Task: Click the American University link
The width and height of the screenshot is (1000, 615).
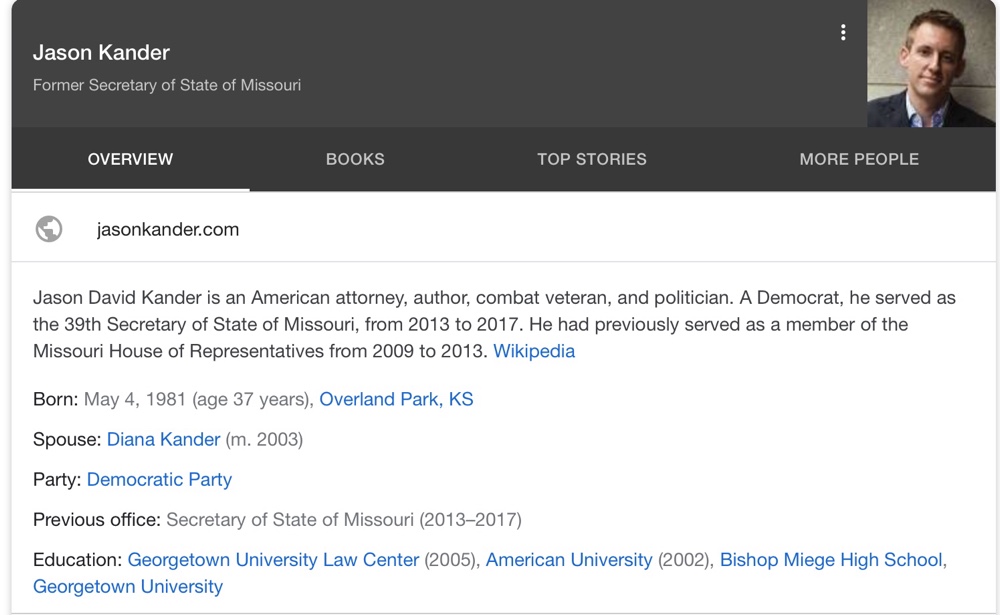Action: [x=568, y=559]
